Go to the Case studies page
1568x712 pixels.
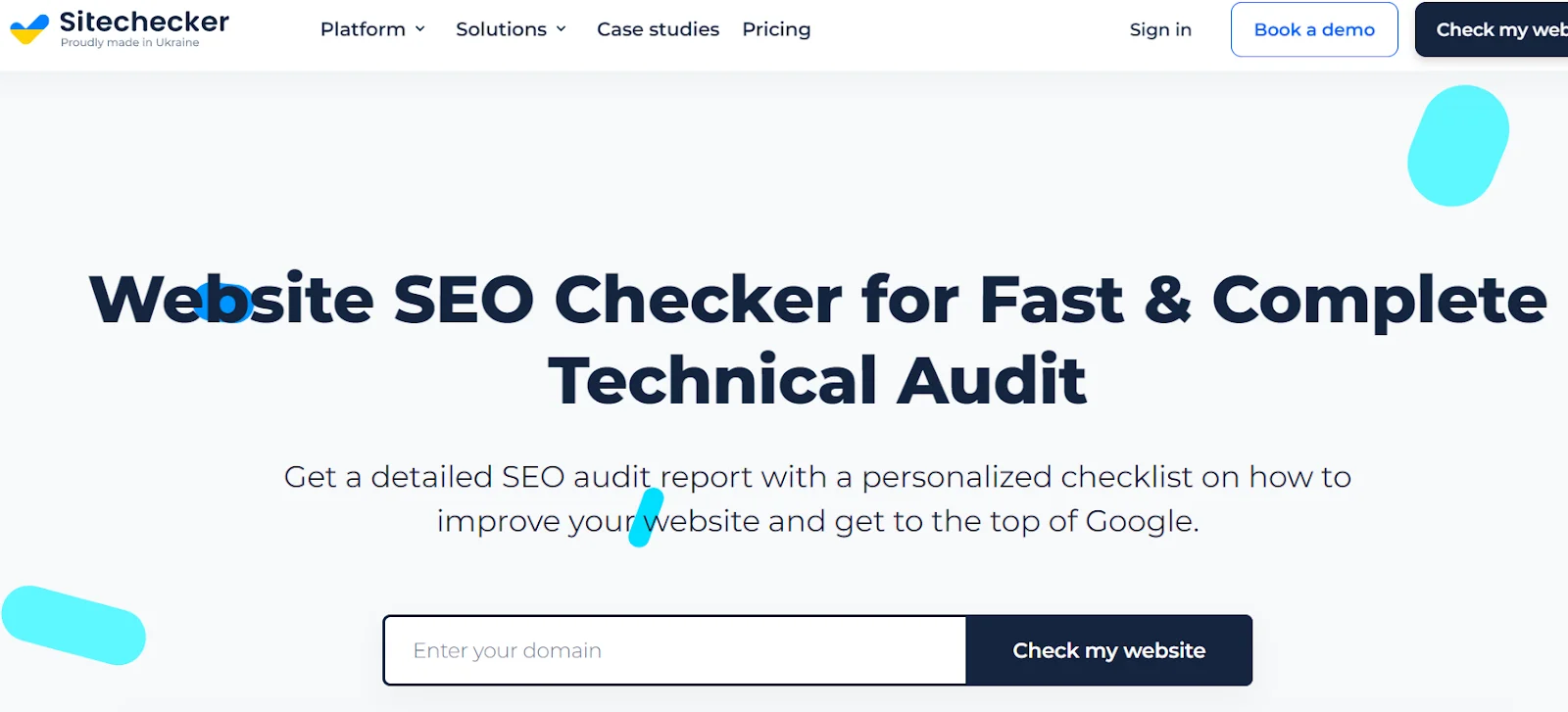pos(658,29)
